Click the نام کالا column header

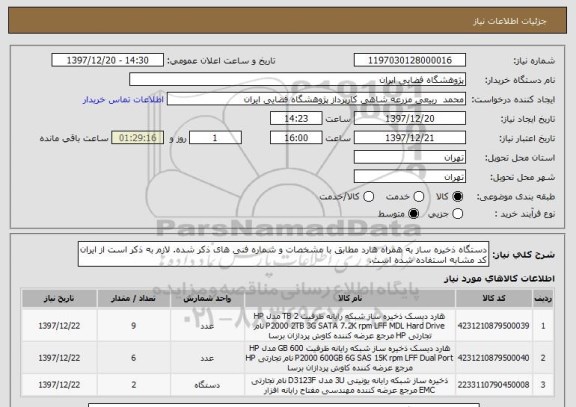350,298
